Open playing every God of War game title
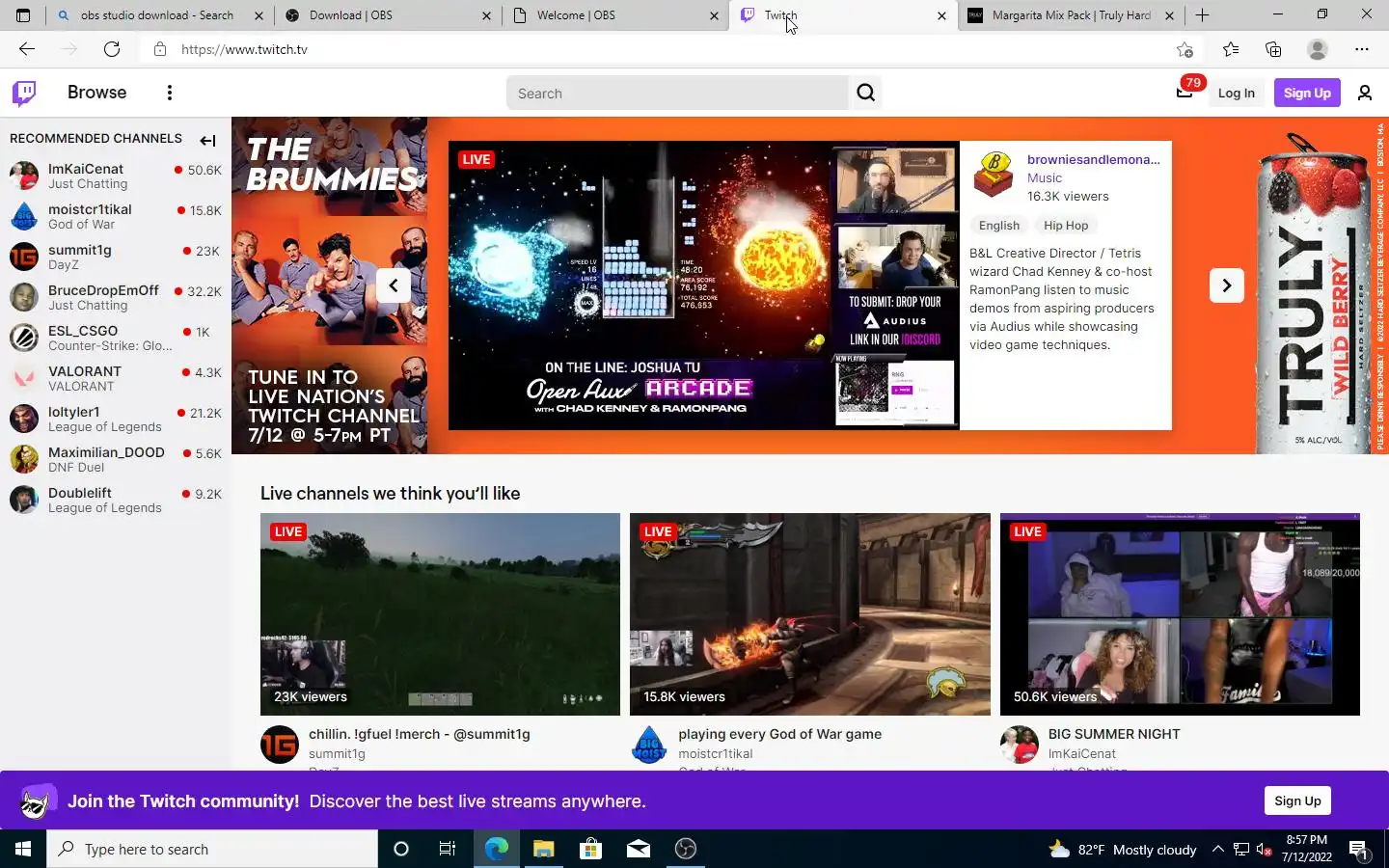Screen dimensions: 1389x868 coord(779,734)
